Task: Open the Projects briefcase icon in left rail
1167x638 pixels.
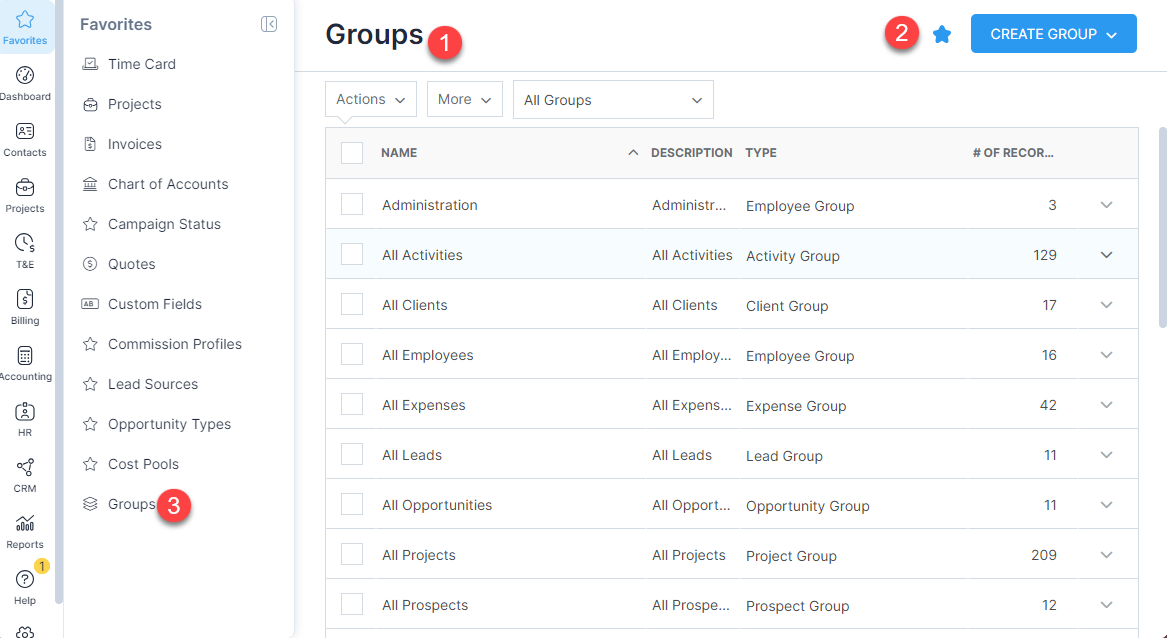Action: 25,188
